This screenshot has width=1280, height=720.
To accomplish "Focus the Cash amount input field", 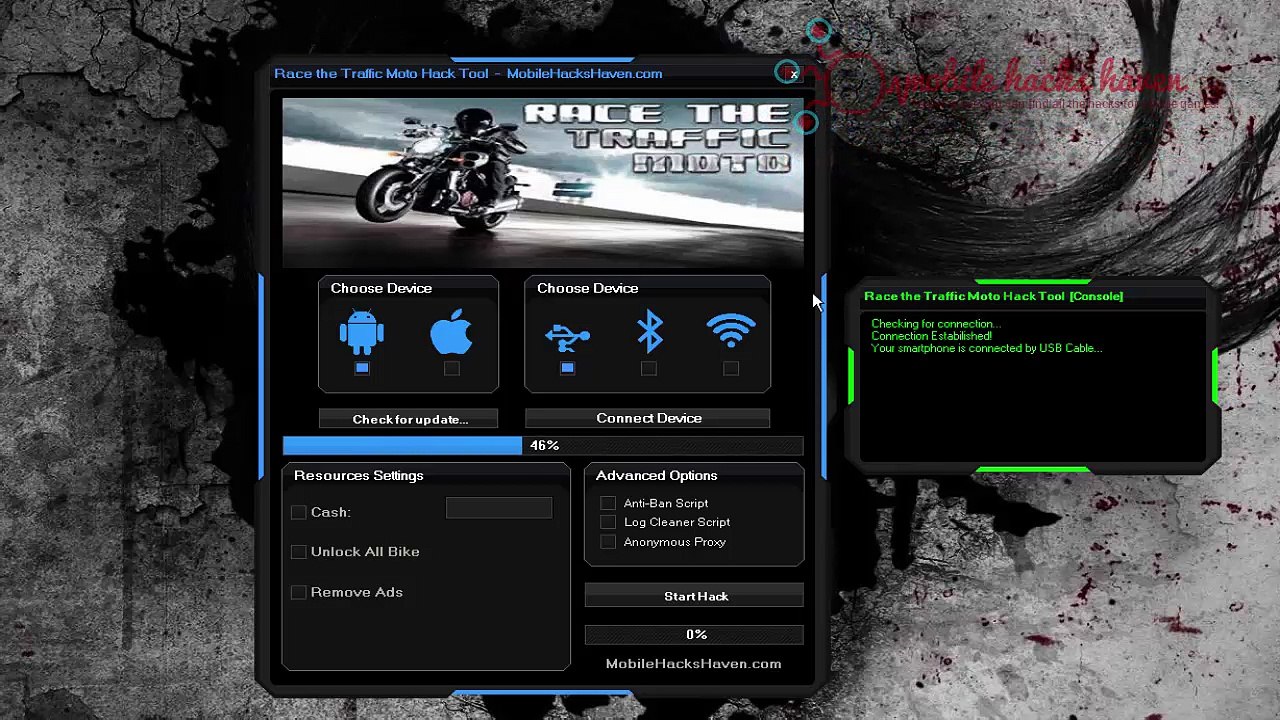I will 499,509.
